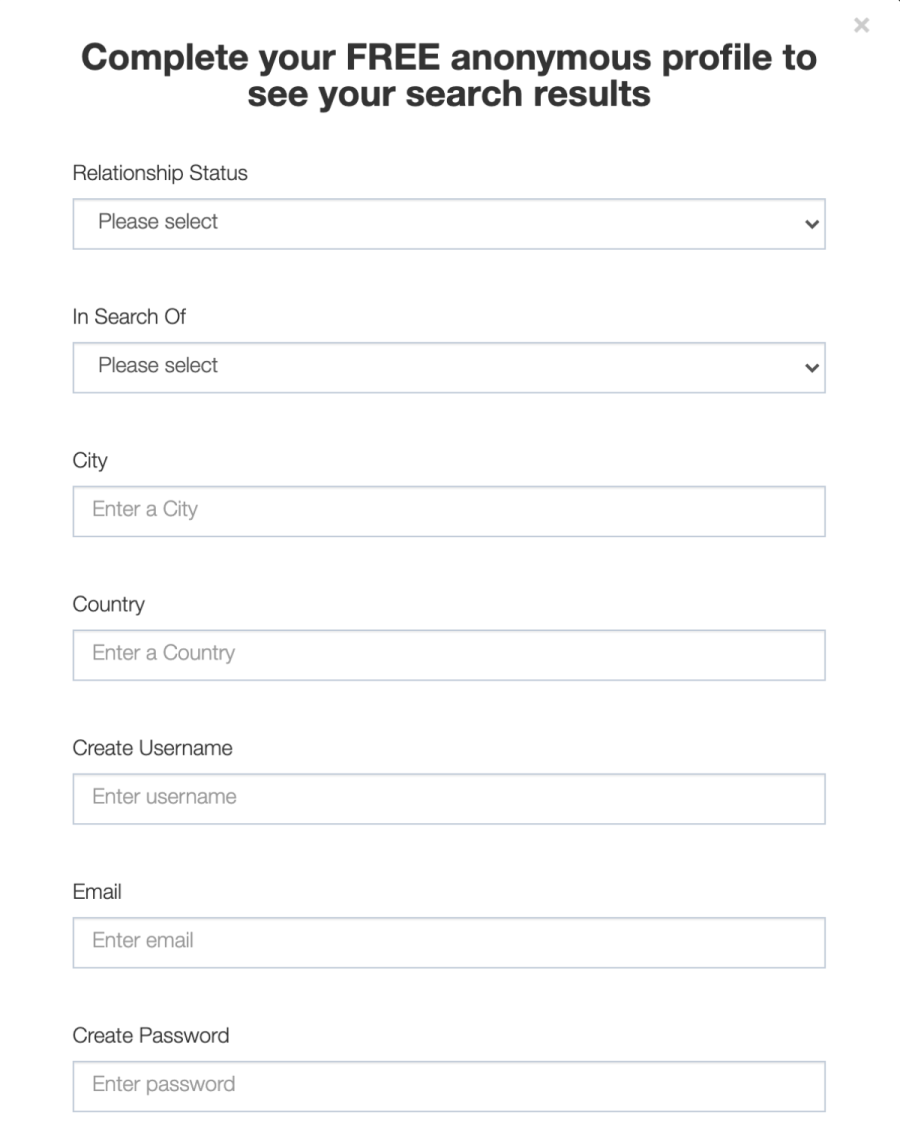Focus the Enter a City field
The height and width of the screenshot is (1142, 900).
coord(449,511)
